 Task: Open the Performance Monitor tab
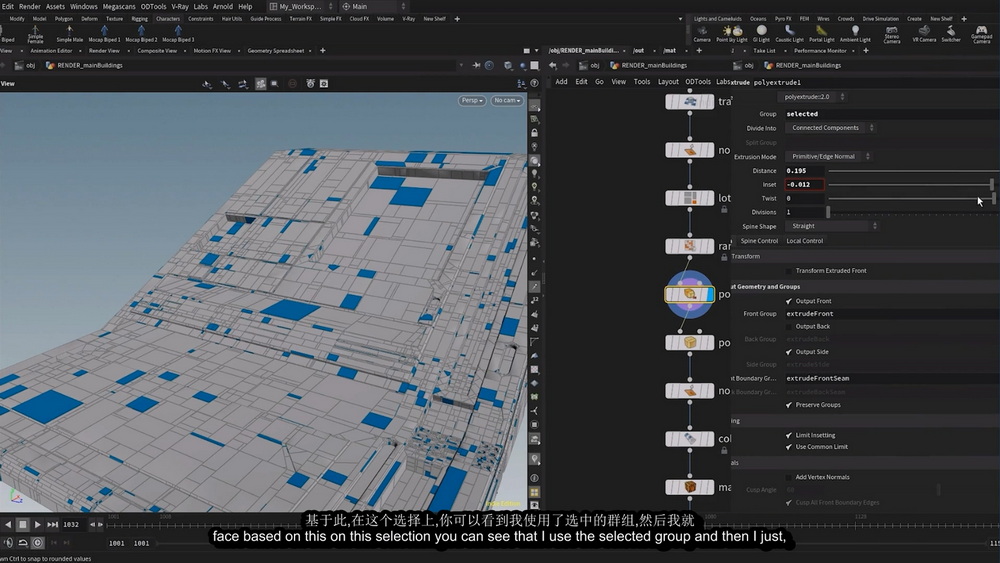820,50
